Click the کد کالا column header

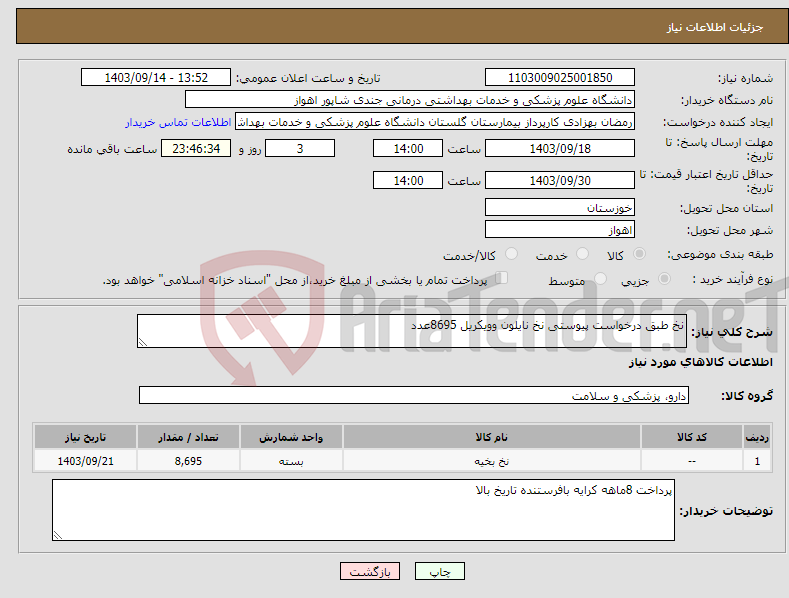click(692, 437)
